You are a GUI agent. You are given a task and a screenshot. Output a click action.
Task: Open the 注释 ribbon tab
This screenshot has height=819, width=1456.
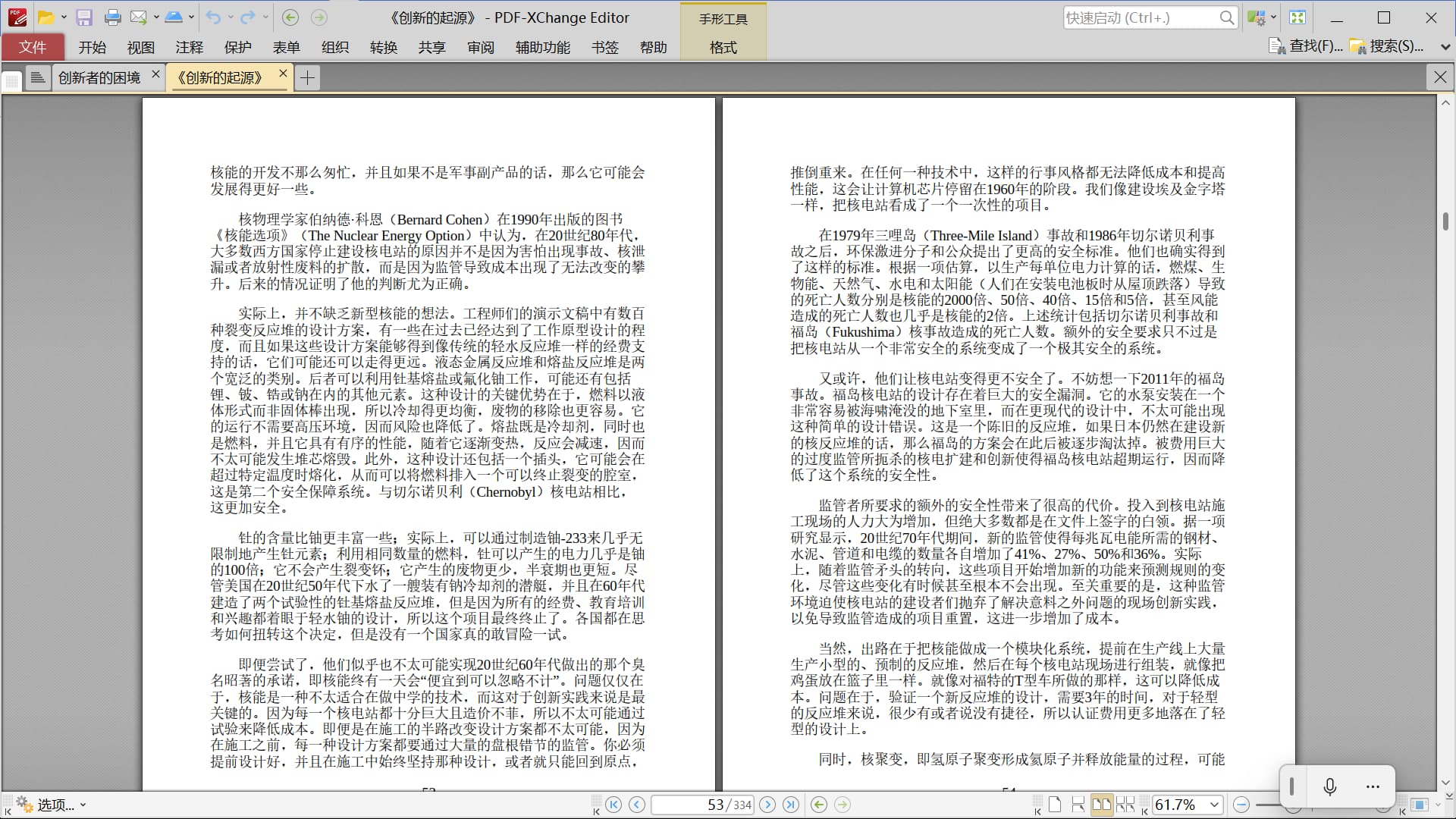click(x=189, y=47)
